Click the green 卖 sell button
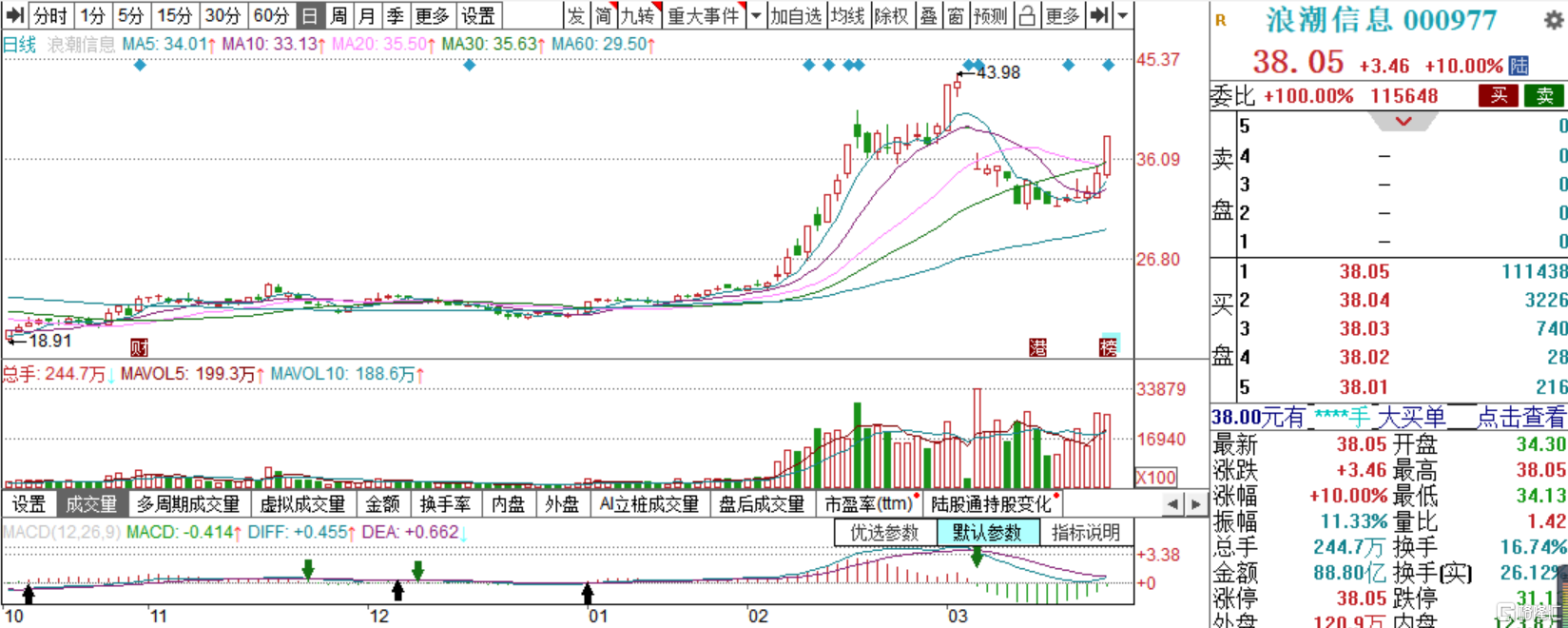This screenshot has width=1568, height=628. coord(1544,95)
